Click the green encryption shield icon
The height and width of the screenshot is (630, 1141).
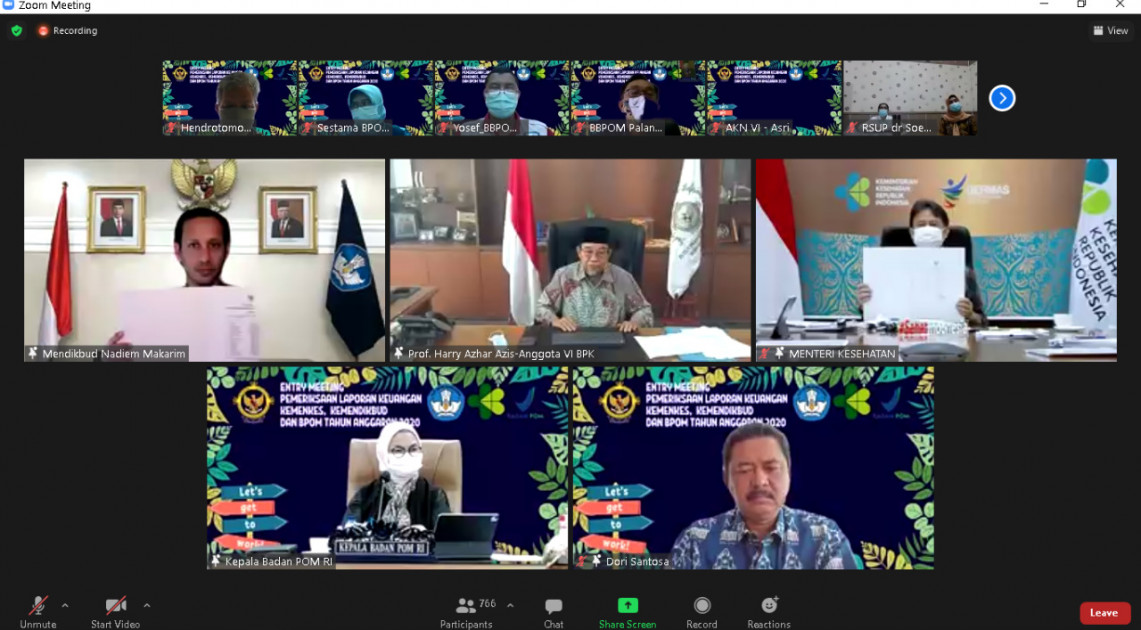17,31
